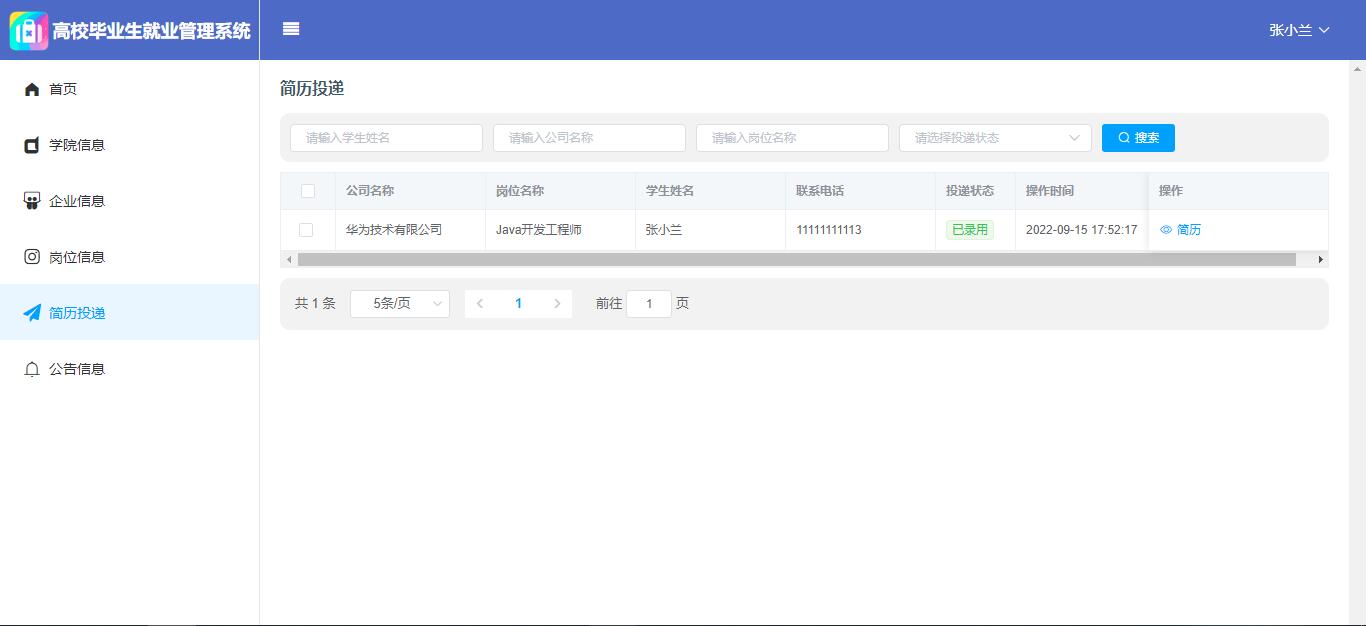1366x626 pixels.
Task: Click the system logo icon
Action: [29, 31]
